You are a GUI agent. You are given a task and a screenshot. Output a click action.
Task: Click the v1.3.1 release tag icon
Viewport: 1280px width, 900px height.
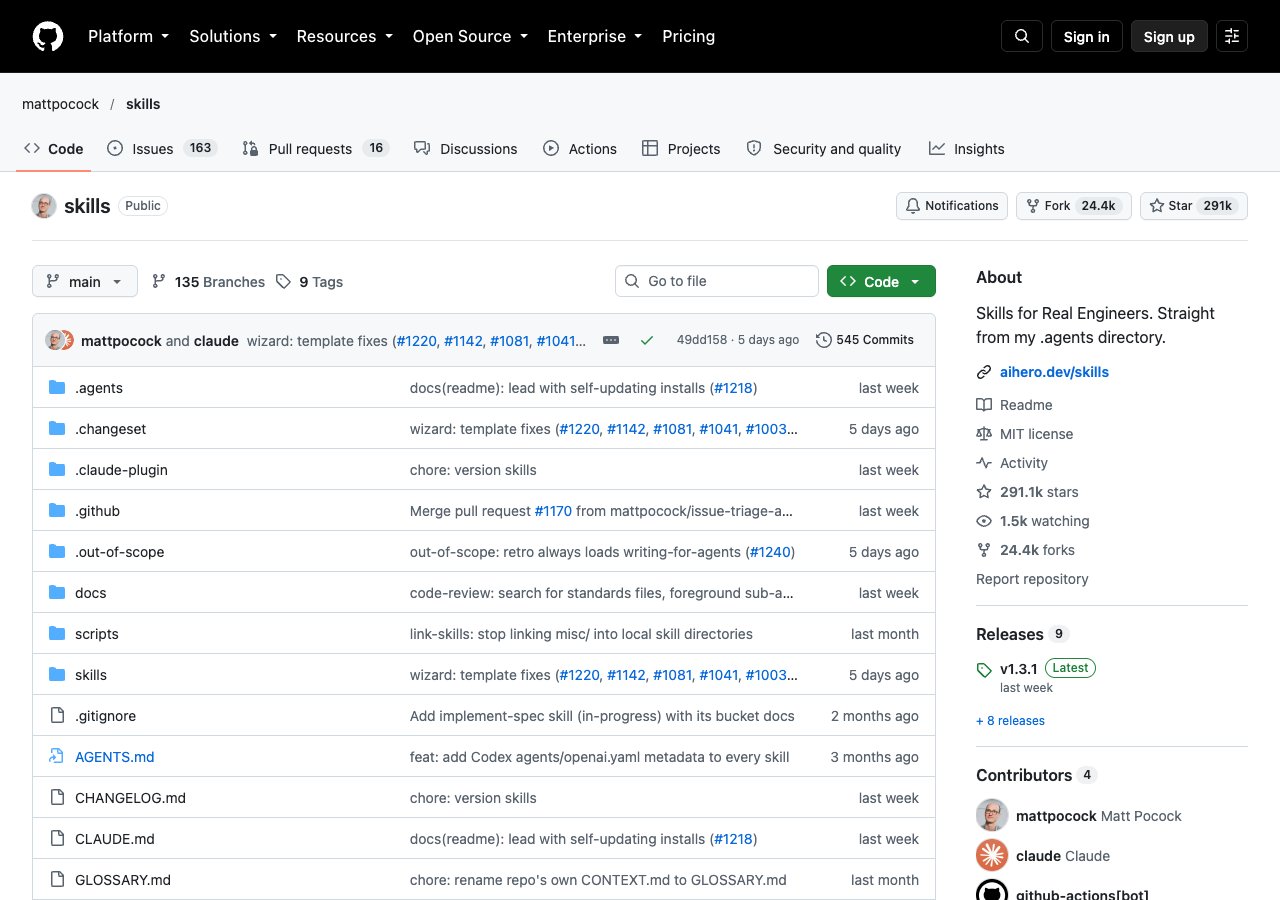984,669
